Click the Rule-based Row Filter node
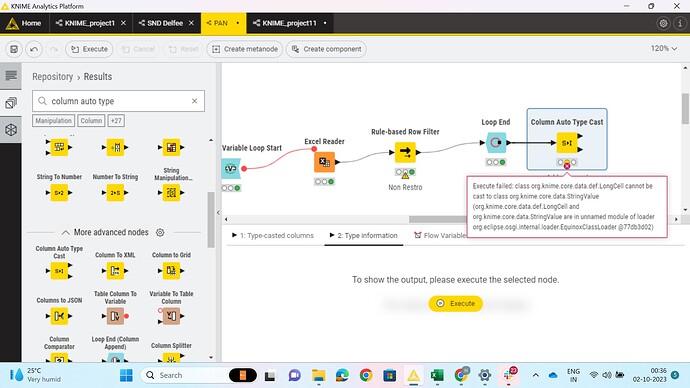The height and width of the screenshot is (388, 690). coord(405,152)
